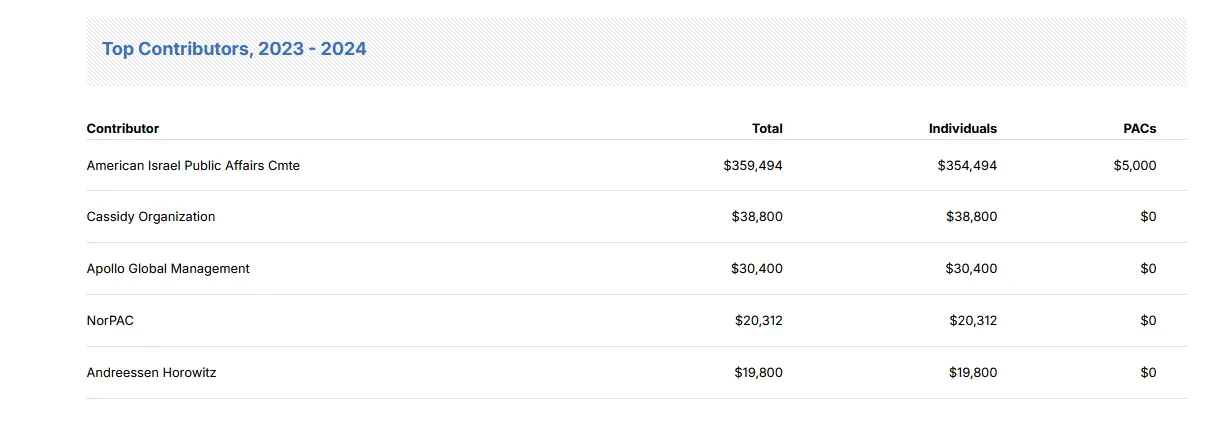Viewport: 1221px width, 430px height.
Task: Click $20,312 in the Individuals column
Action: [973, 320]
